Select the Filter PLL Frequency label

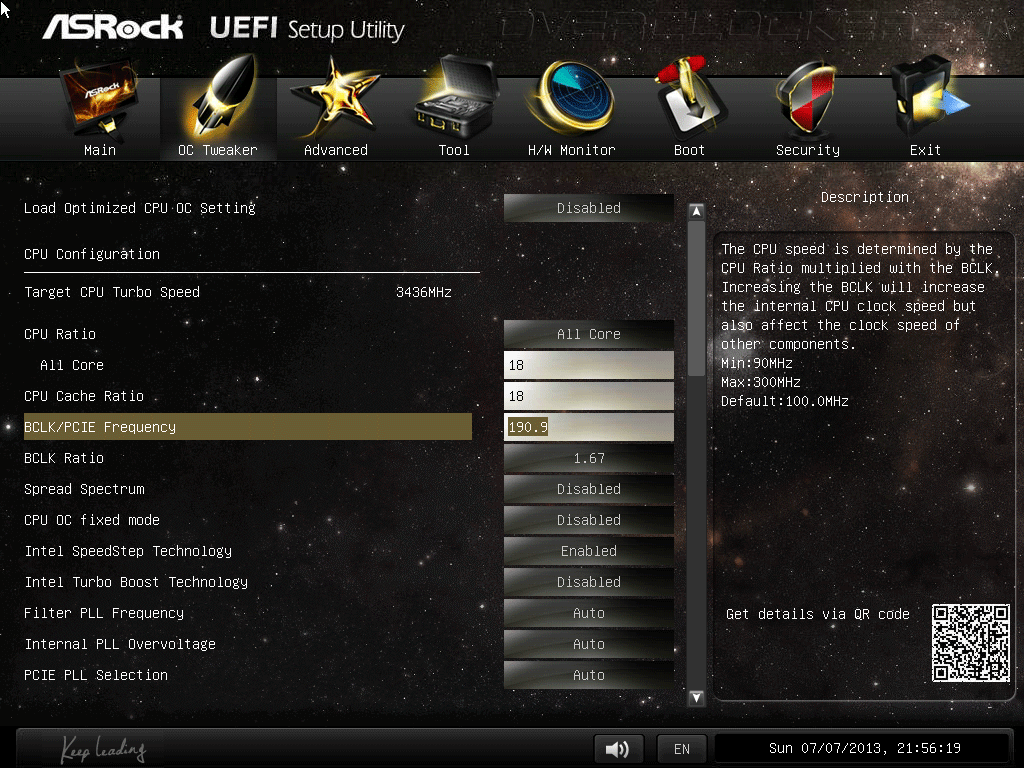tap(104, 613)
